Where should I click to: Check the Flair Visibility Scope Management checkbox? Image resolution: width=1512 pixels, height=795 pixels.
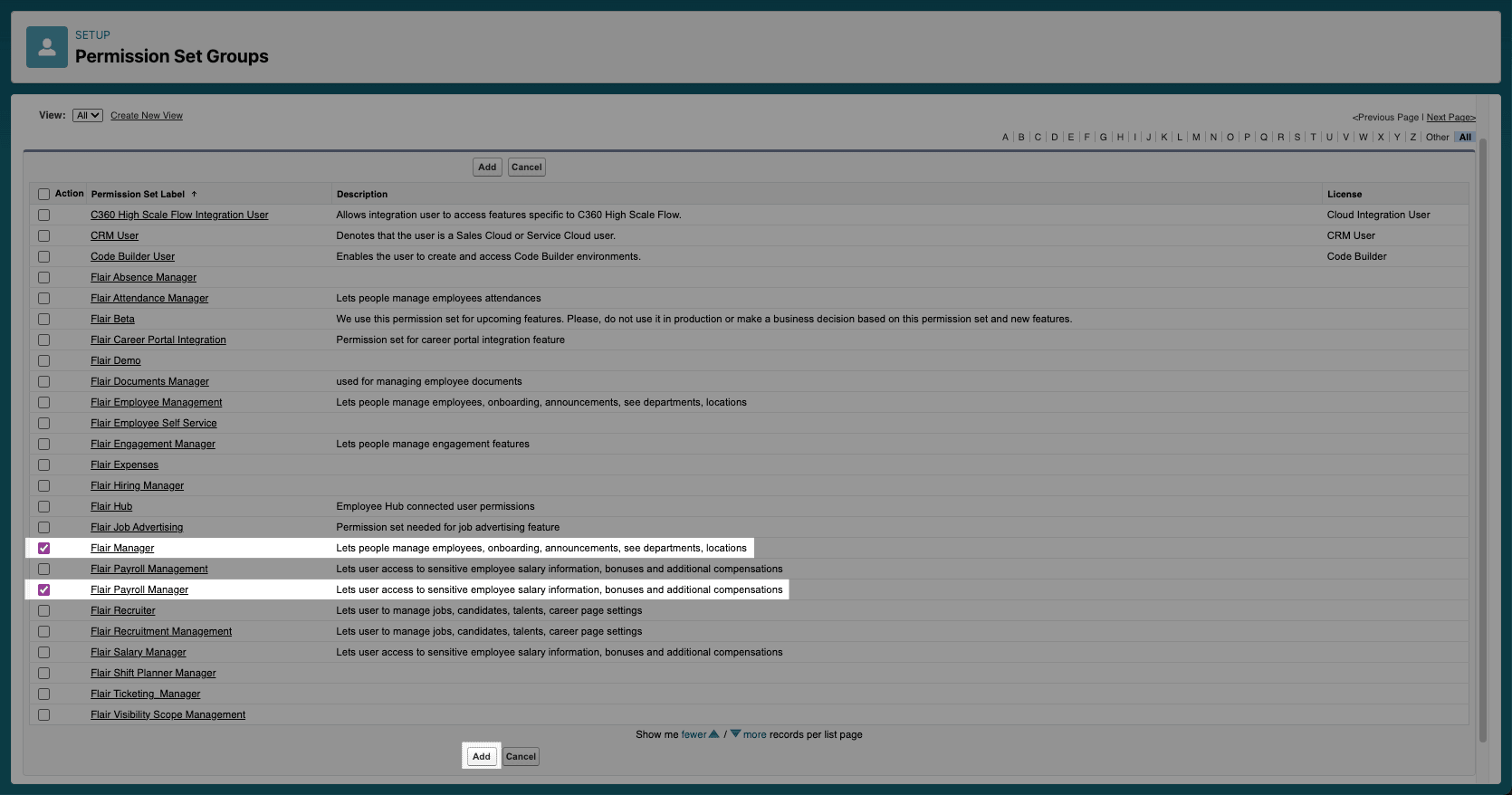[43, 714]
